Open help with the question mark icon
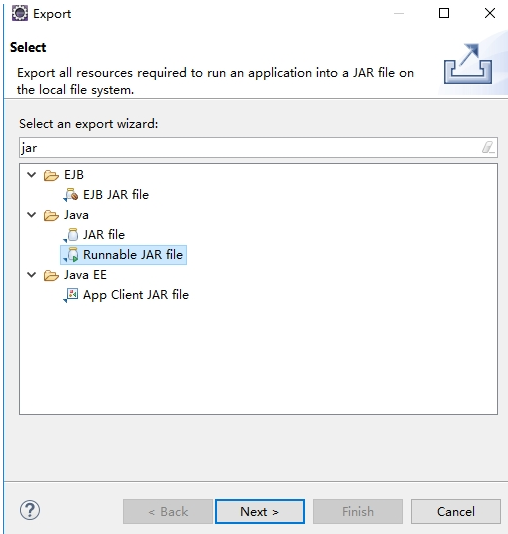508x534 pixels. click(30, 510)
